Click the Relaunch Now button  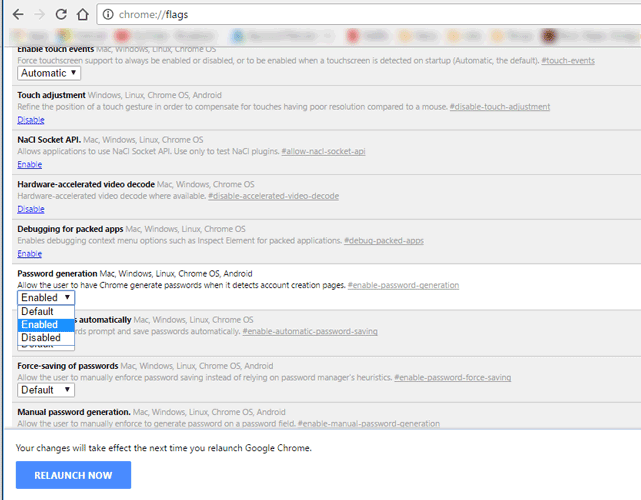[74, 475]
